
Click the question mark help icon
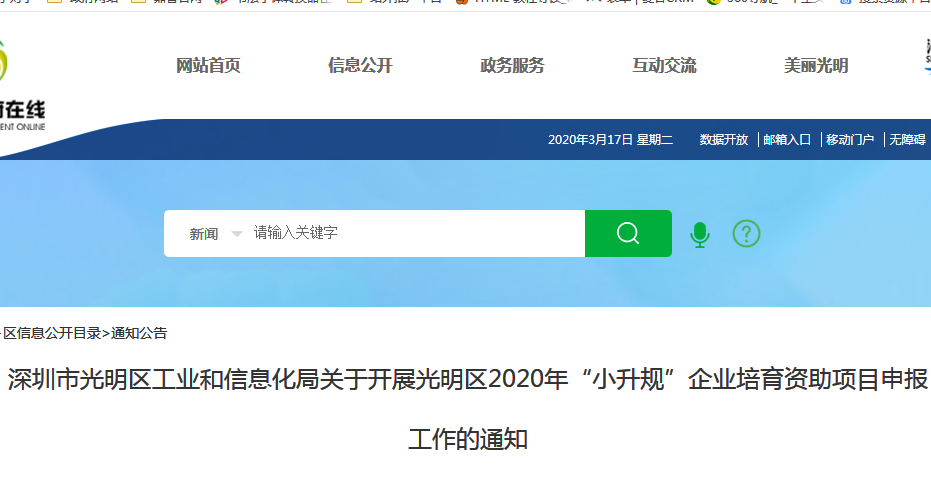click(746, 234)
